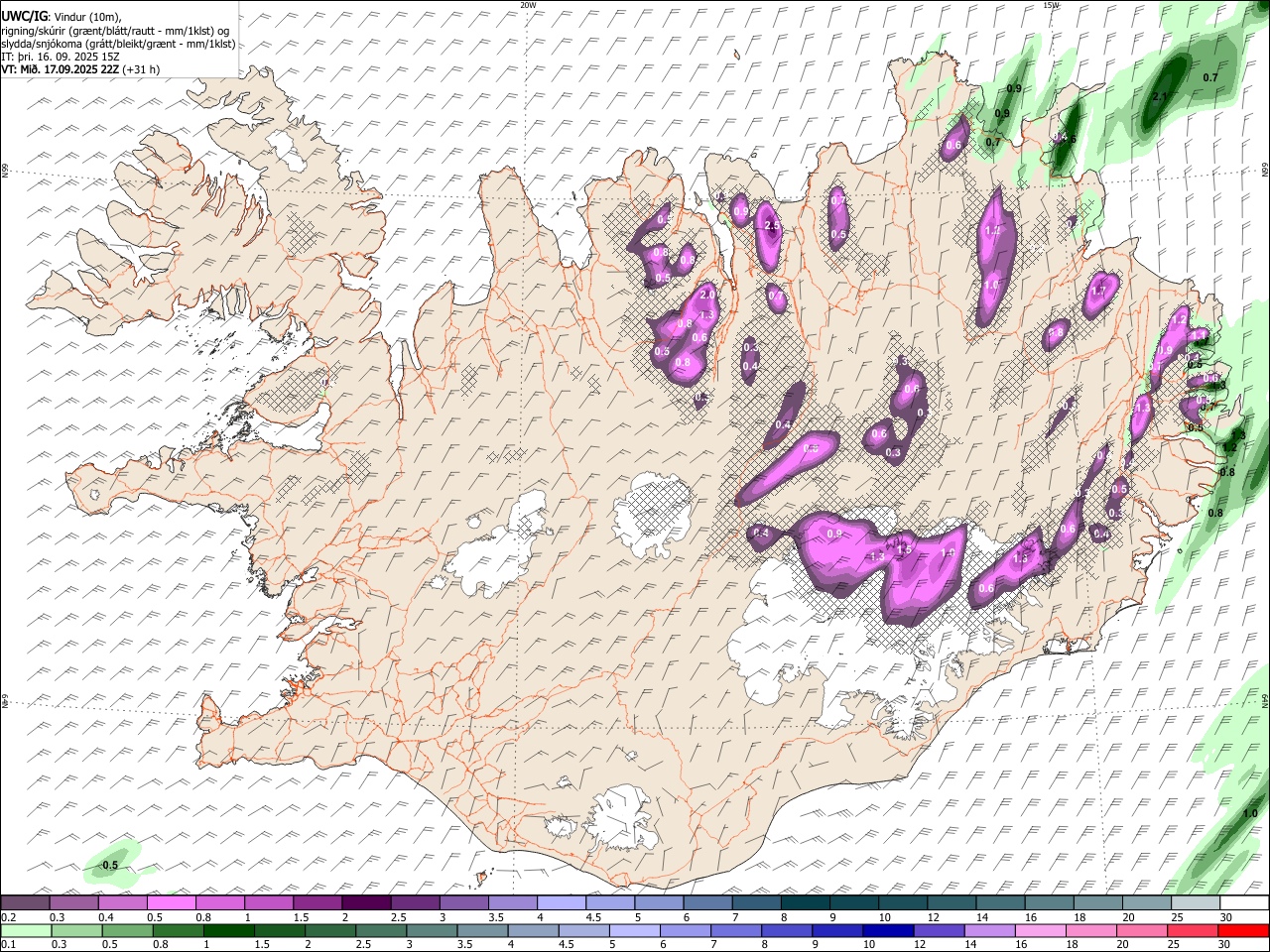Click the 15W longitude label
Image resolution: width=1270 pixels, height=952 pixels.
coord(1051,5)
